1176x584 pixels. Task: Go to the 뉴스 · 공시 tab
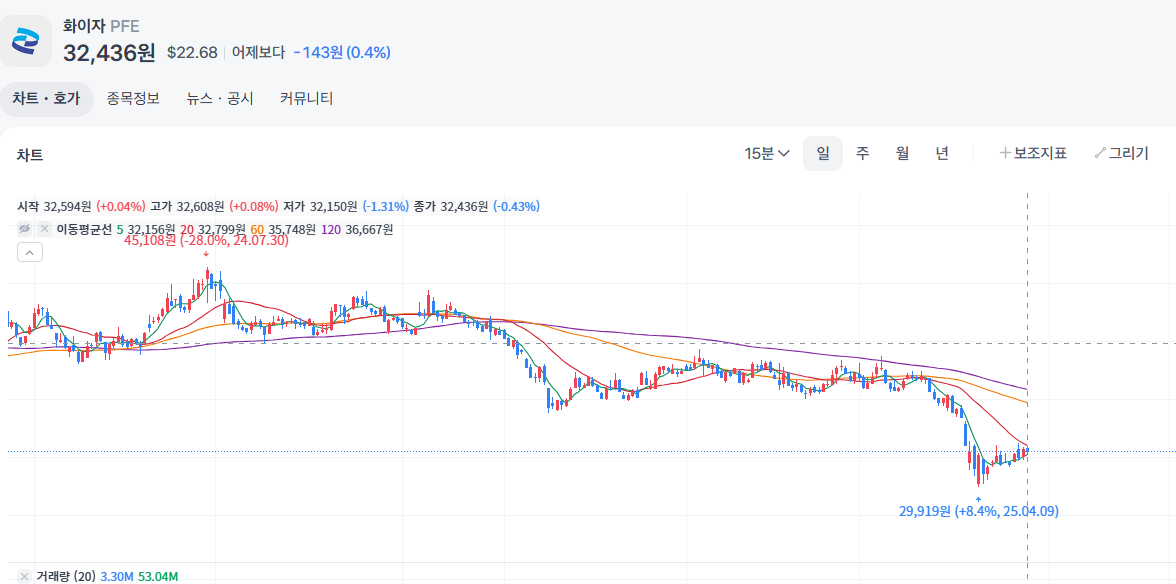[x=220, y=99]
